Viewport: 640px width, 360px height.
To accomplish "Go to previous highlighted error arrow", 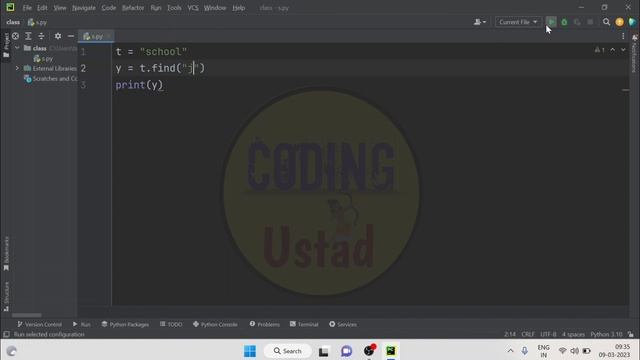I will (x=613, y=50).
